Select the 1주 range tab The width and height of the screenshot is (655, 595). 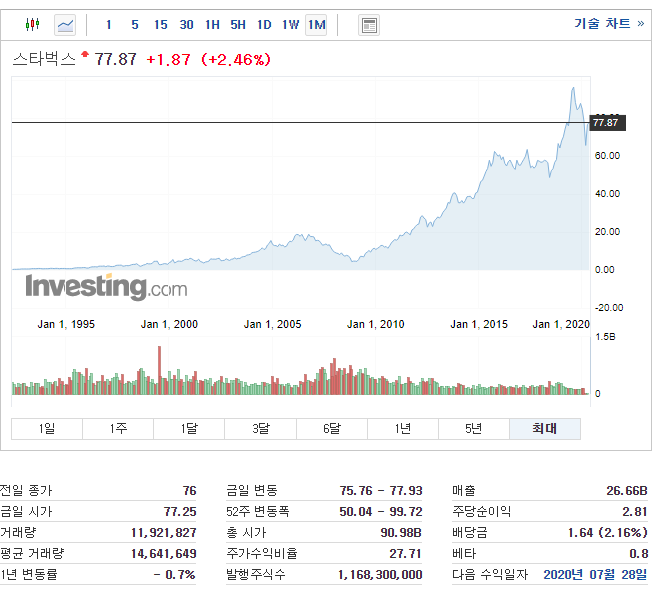[x=118, y=429]
